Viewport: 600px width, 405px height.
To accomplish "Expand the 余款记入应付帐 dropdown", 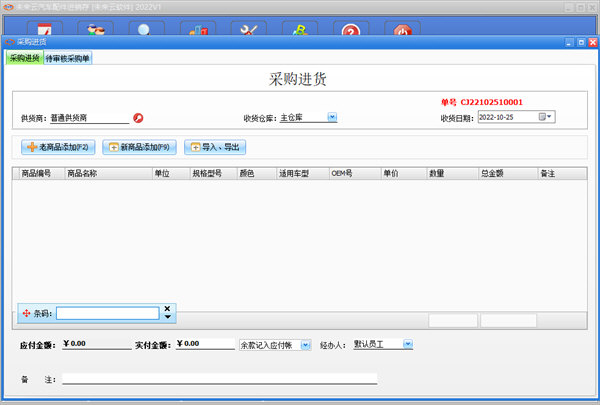I will [305, 344].
